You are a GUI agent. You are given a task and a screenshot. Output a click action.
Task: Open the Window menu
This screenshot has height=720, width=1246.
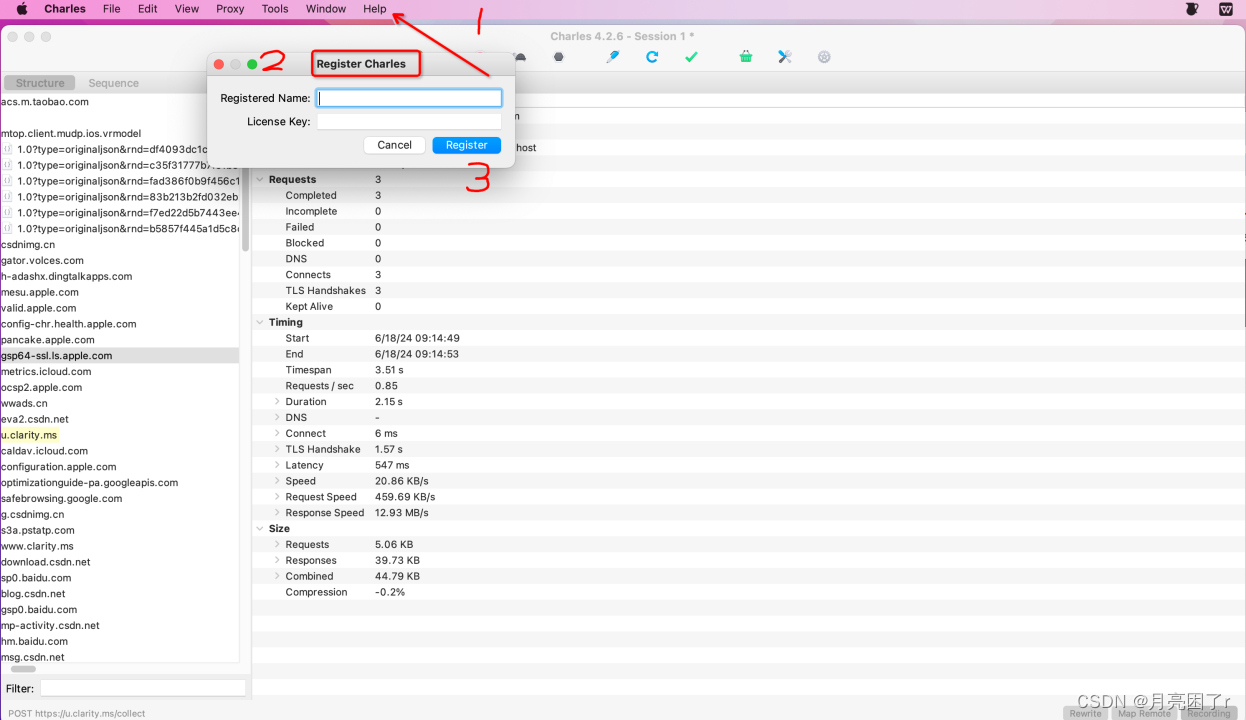click(x=326, y=9)
